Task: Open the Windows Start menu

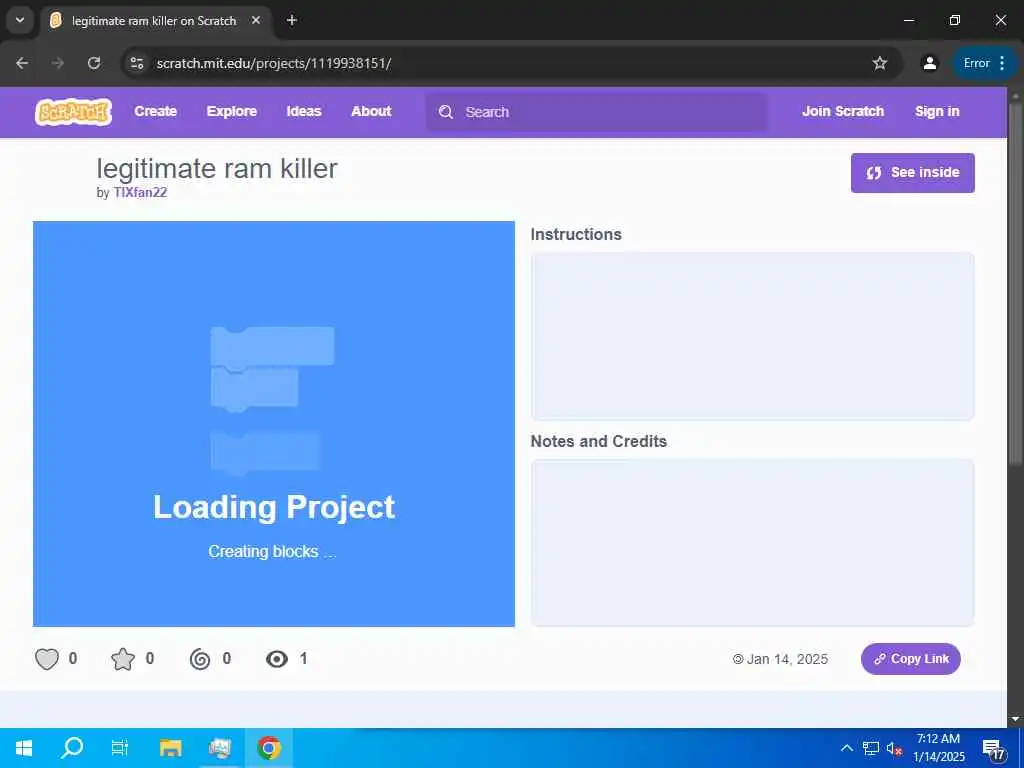Action: (x=24, y=748)
